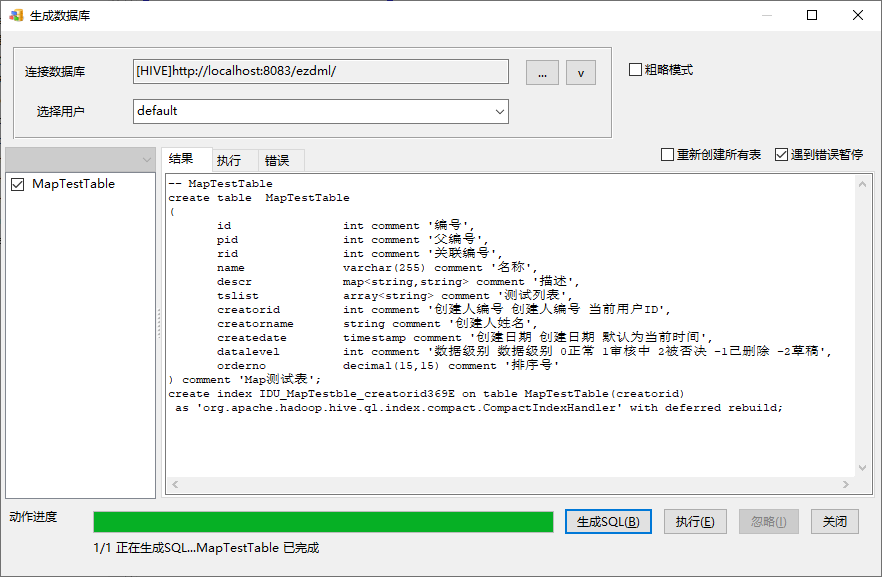This screenshot has width=882, height=577.
Task: Click the green 动作进度 progress bar
Action: (323, 522)
